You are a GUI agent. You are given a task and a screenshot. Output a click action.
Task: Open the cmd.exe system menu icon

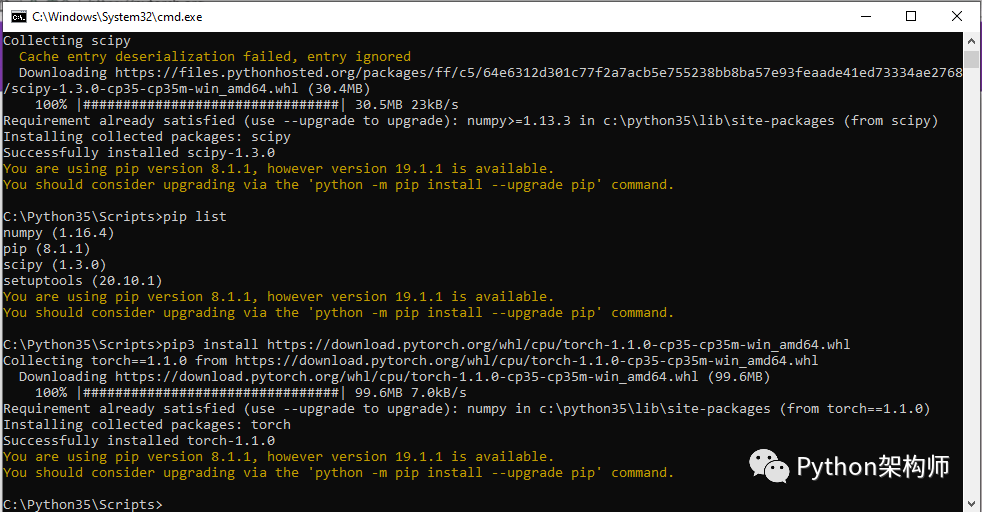tap(19, 16)
